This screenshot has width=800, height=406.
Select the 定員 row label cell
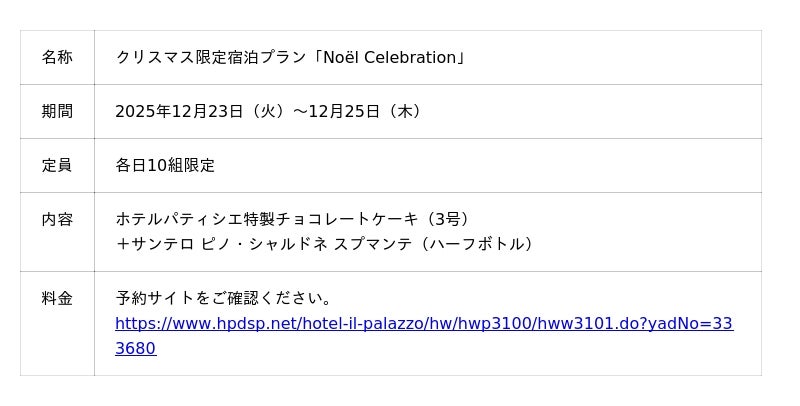[x=57, y=166]
